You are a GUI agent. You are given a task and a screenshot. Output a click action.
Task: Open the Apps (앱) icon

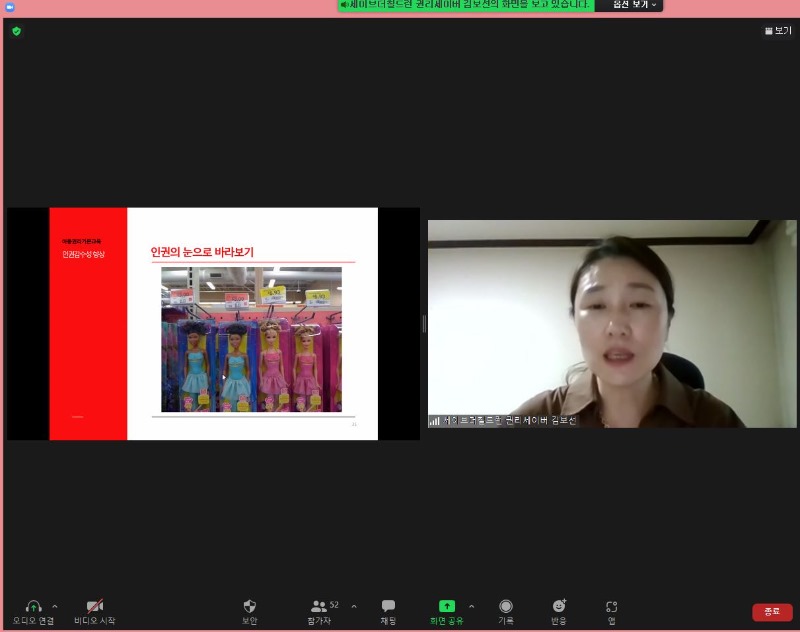click(x=611, y=607)
